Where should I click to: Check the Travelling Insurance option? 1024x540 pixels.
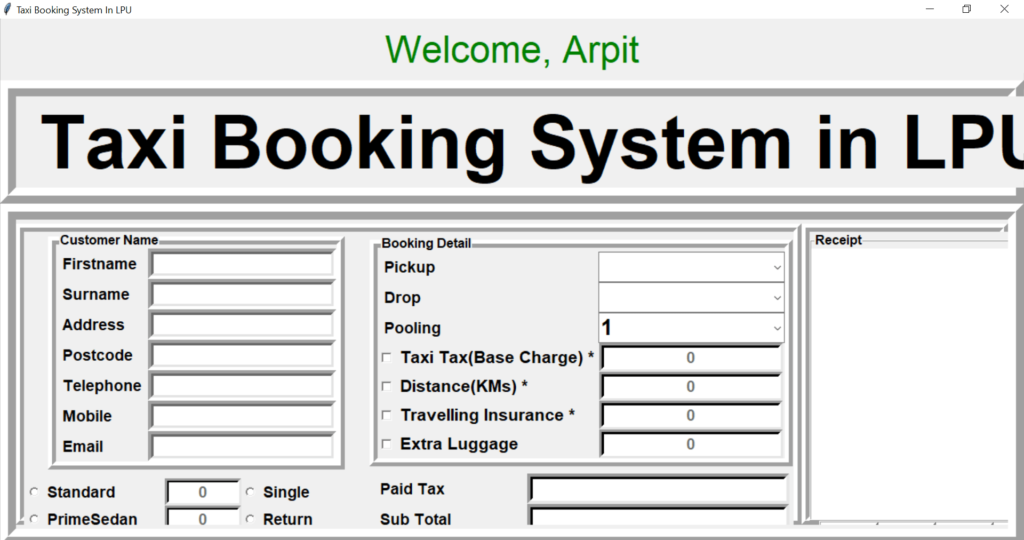coord(387,415)
